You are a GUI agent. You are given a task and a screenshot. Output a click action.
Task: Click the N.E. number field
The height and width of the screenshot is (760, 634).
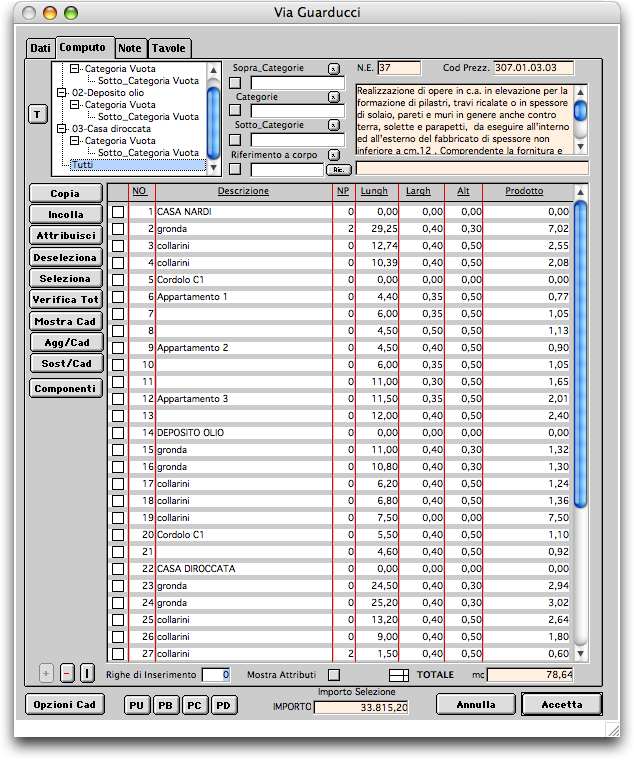[x=399, y=68]
